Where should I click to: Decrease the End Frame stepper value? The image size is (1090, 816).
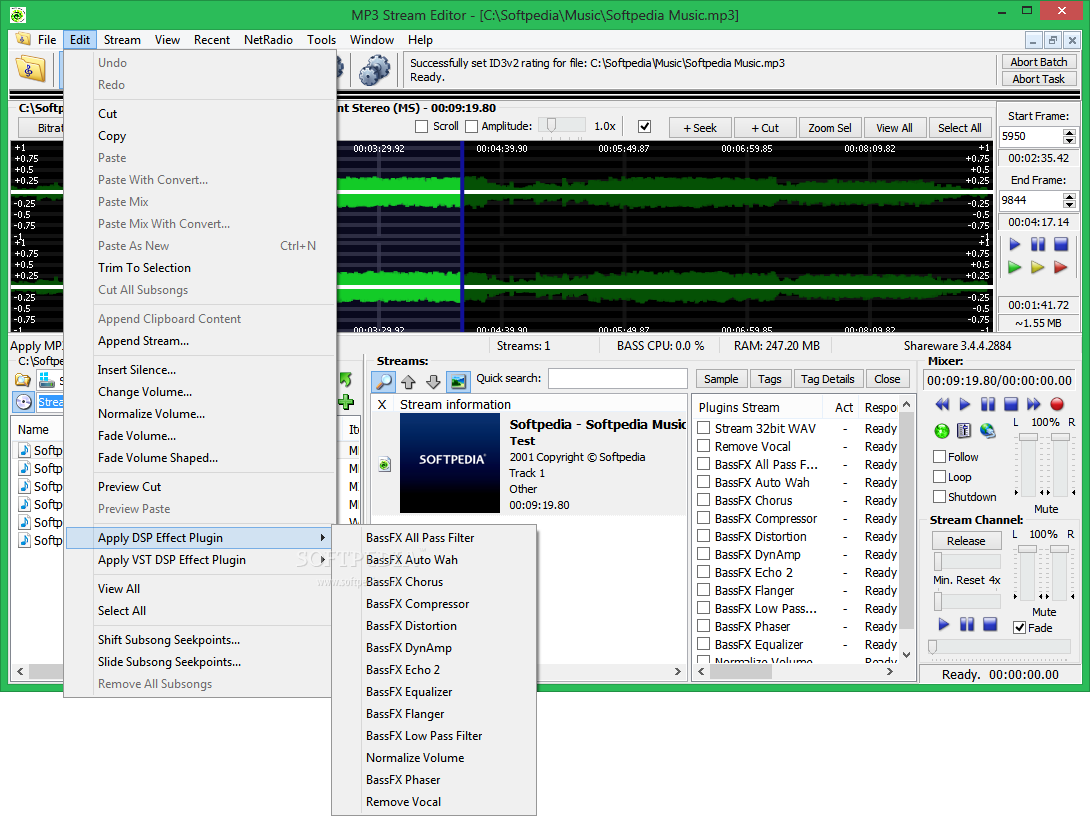tap(1069, 204)
